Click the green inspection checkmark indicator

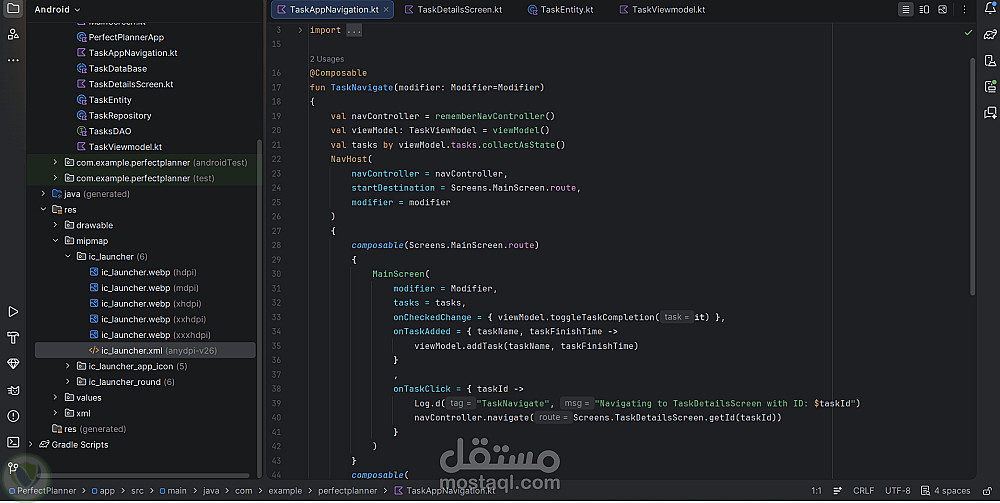coord(968,32)
